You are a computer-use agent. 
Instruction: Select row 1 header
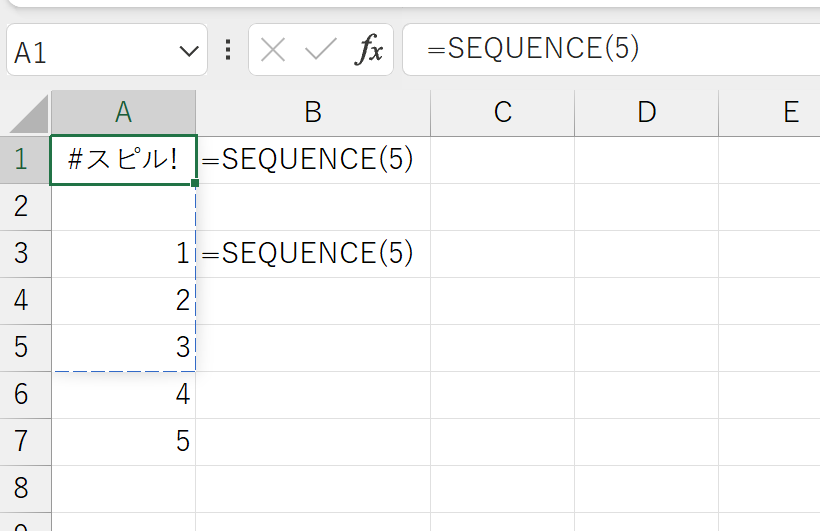(x=25, y=160)
